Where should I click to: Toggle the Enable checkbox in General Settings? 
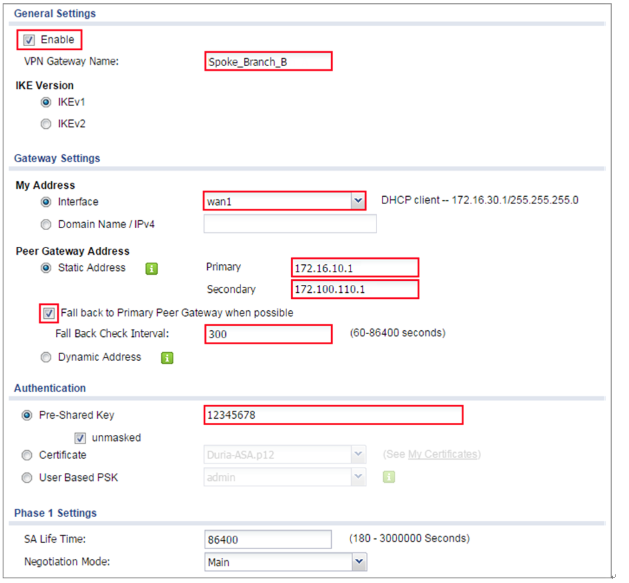pos(29,40)
